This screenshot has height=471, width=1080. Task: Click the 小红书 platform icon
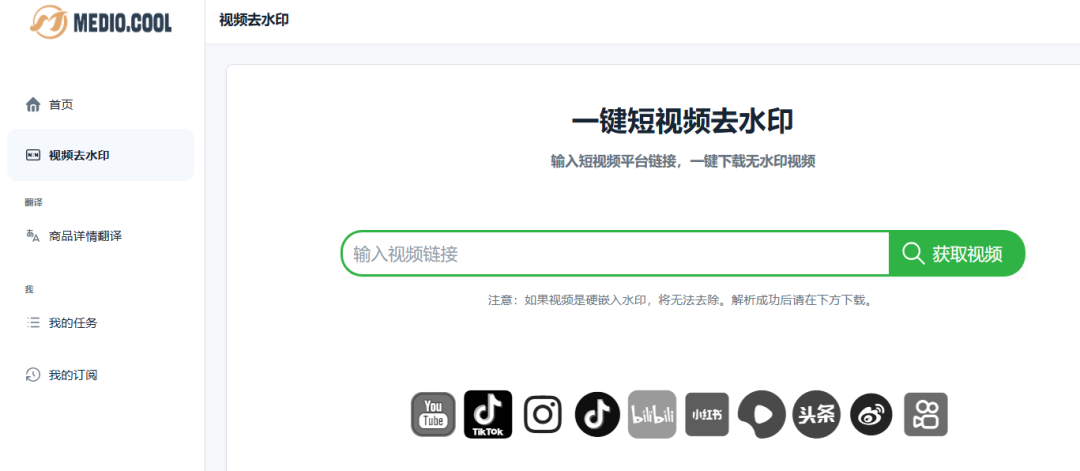(707, 415)
